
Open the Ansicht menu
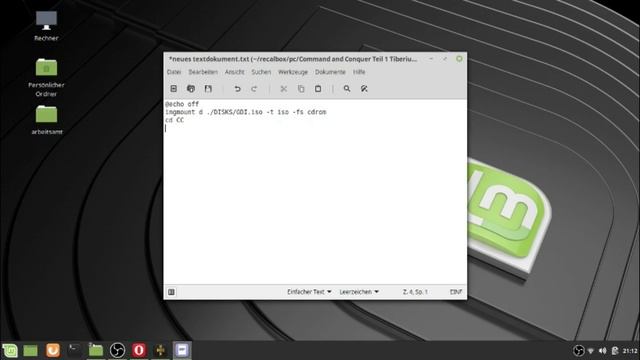click(x=235, y=72)
